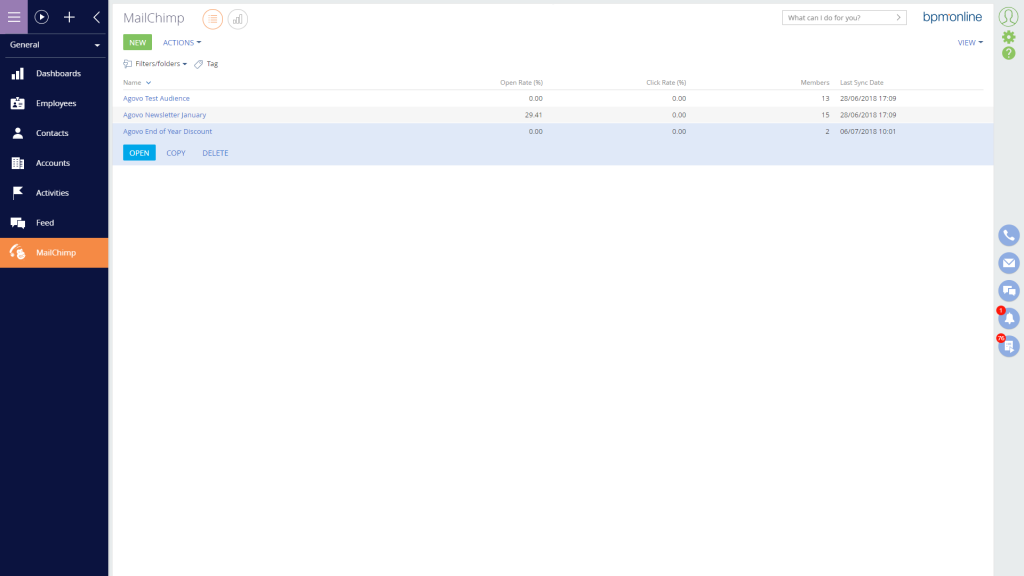
Task: Click the OPEN button
Action: point(139,153)
